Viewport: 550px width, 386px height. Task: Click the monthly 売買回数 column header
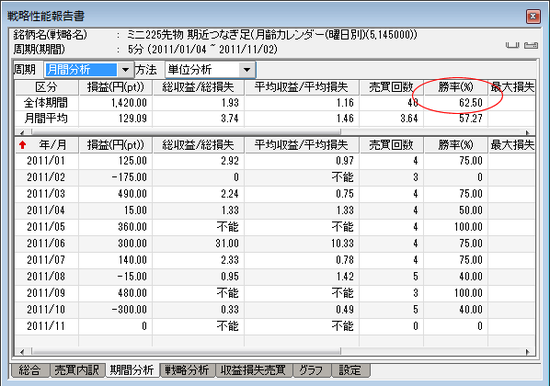[391, 145]
